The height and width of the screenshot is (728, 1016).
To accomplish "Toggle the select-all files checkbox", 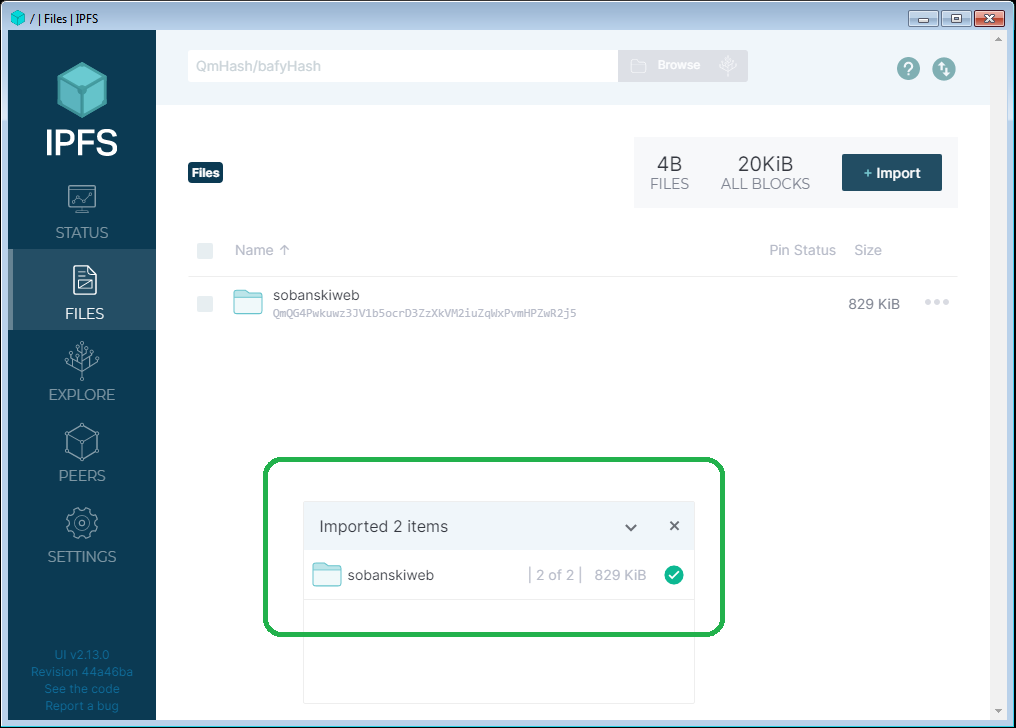I will click(x=205, y=251).
